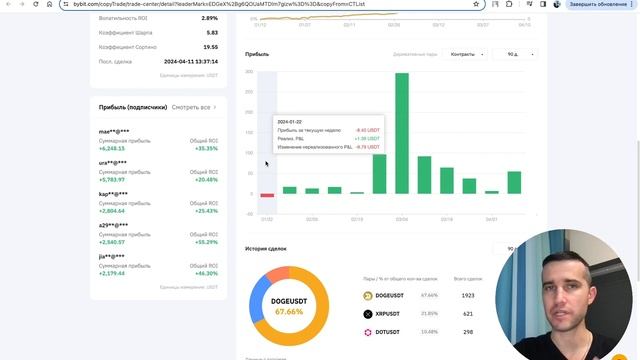Open Смотреть все subscribers link
This screenshot has width=640, height=360.
point(191,107)
